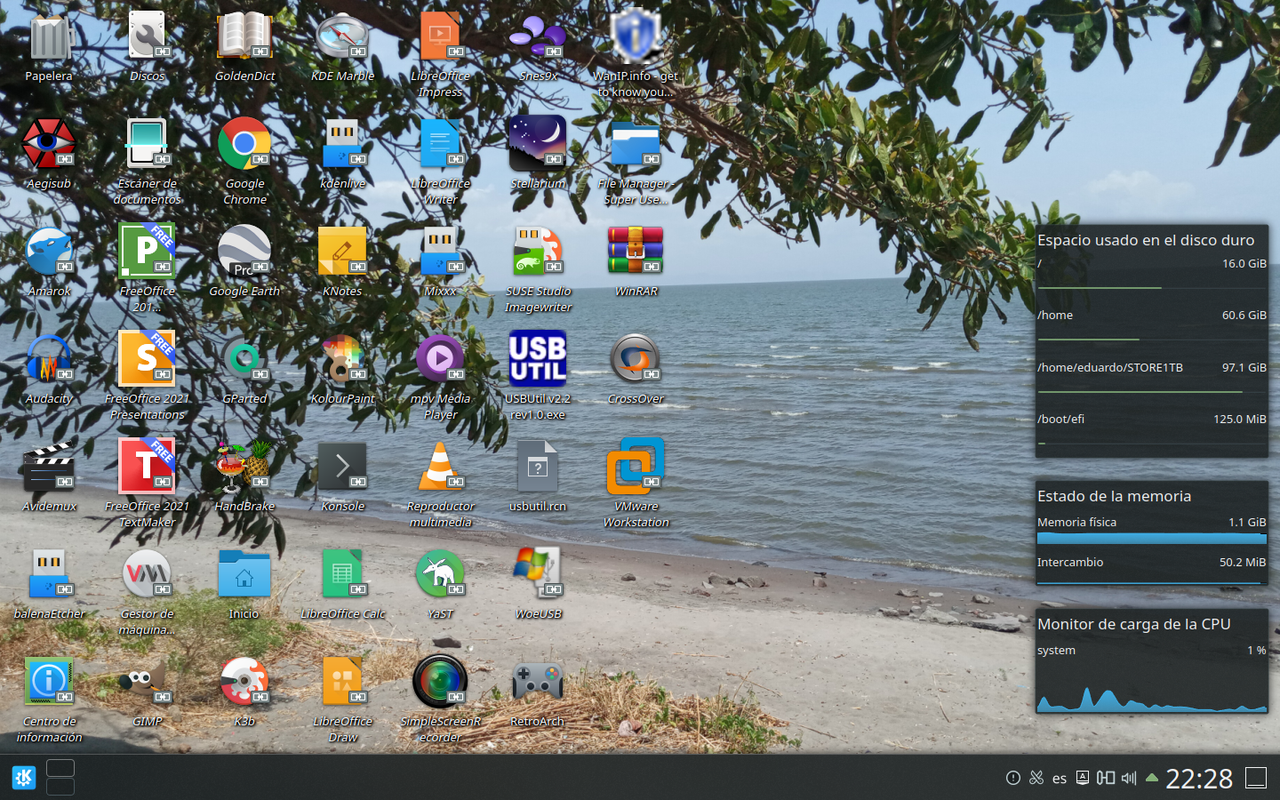The image size is (1280, 800).
Task: Open Klipper clipboard scissors icon
Action: coord(1036,778)
